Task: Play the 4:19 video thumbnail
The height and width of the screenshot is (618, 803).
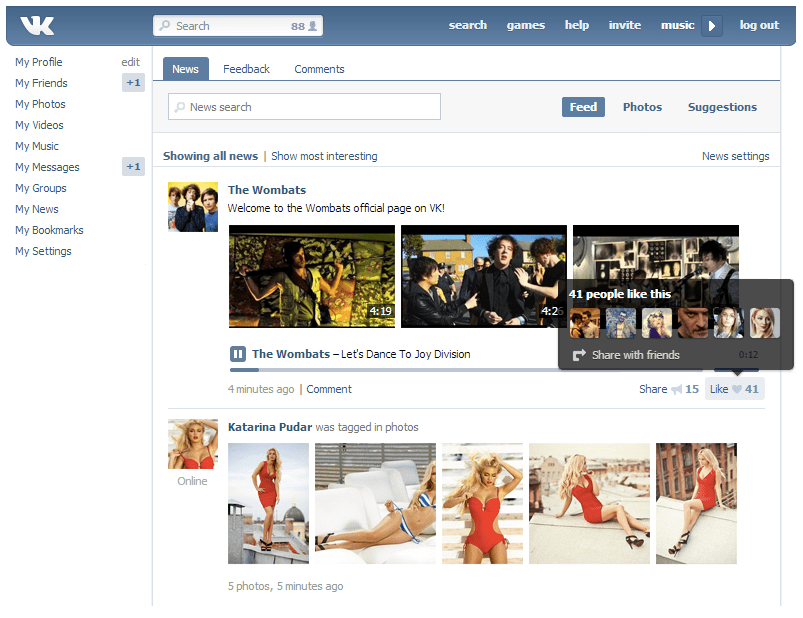Action: pyautogui.click(x=312, y=276)
